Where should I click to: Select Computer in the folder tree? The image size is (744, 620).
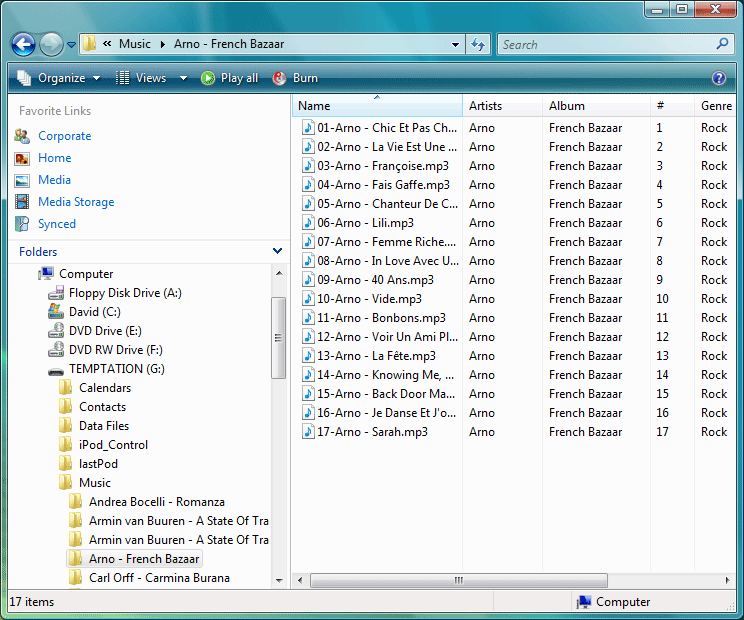86,274
